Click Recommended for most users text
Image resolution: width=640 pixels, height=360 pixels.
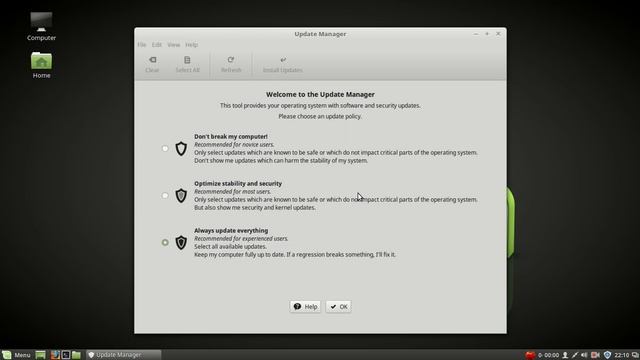(232, 191)
